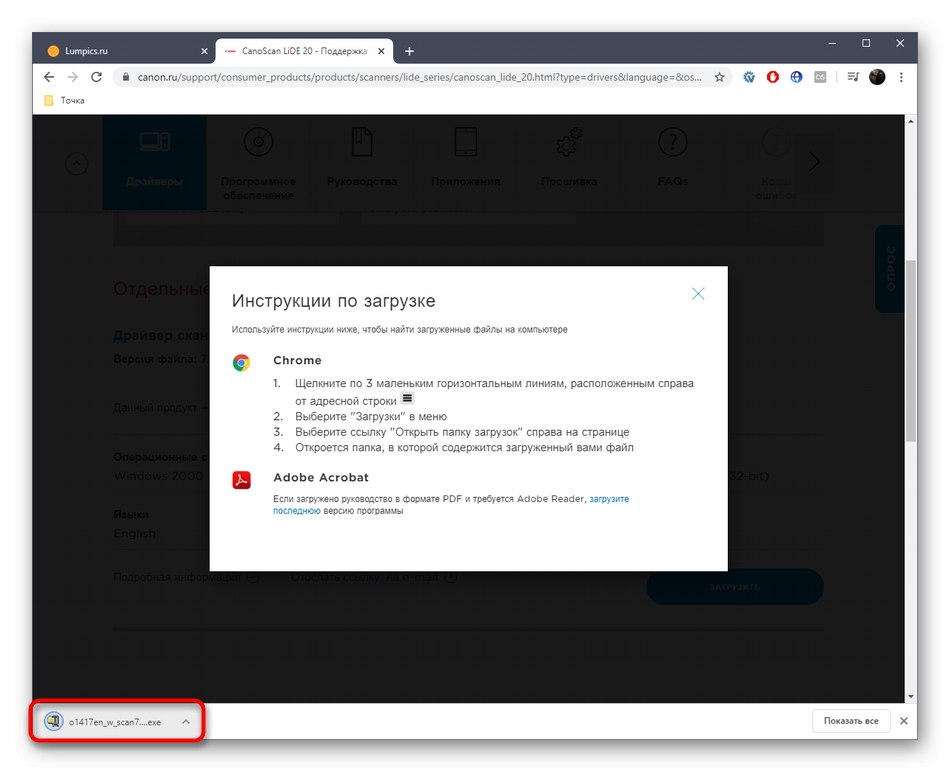Open a new browser tab
The width and height of the screenshot is (950, 772).
click(410, 51)
